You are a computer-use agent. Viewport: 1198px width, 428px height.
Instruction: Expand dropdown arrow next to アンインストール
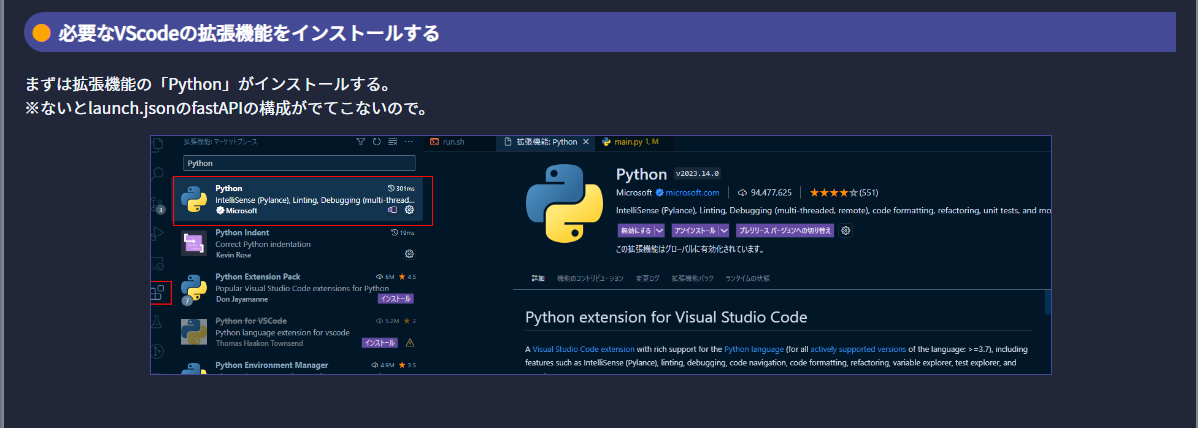[724, 230]
